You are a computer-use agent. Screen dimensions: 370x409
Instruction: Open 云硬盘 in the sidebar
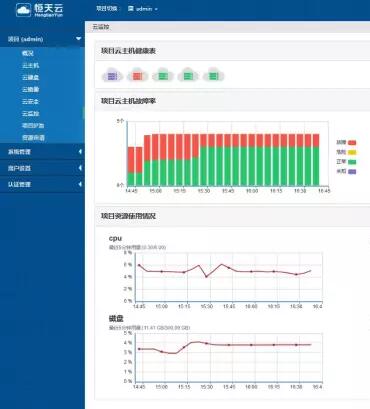(30, 77)
